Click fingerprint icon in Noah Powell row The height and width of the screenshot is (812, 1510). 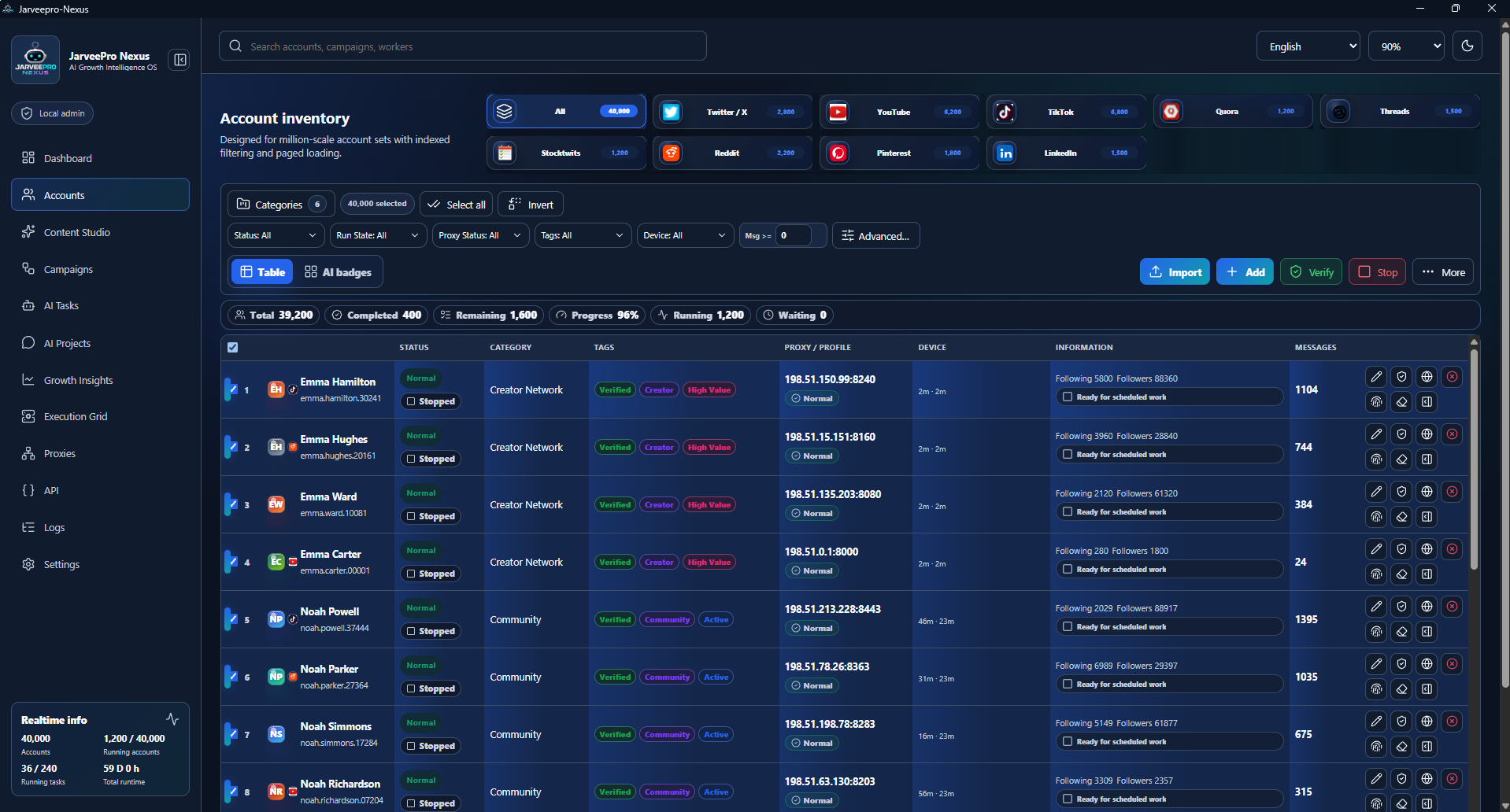coord(1376,632)
